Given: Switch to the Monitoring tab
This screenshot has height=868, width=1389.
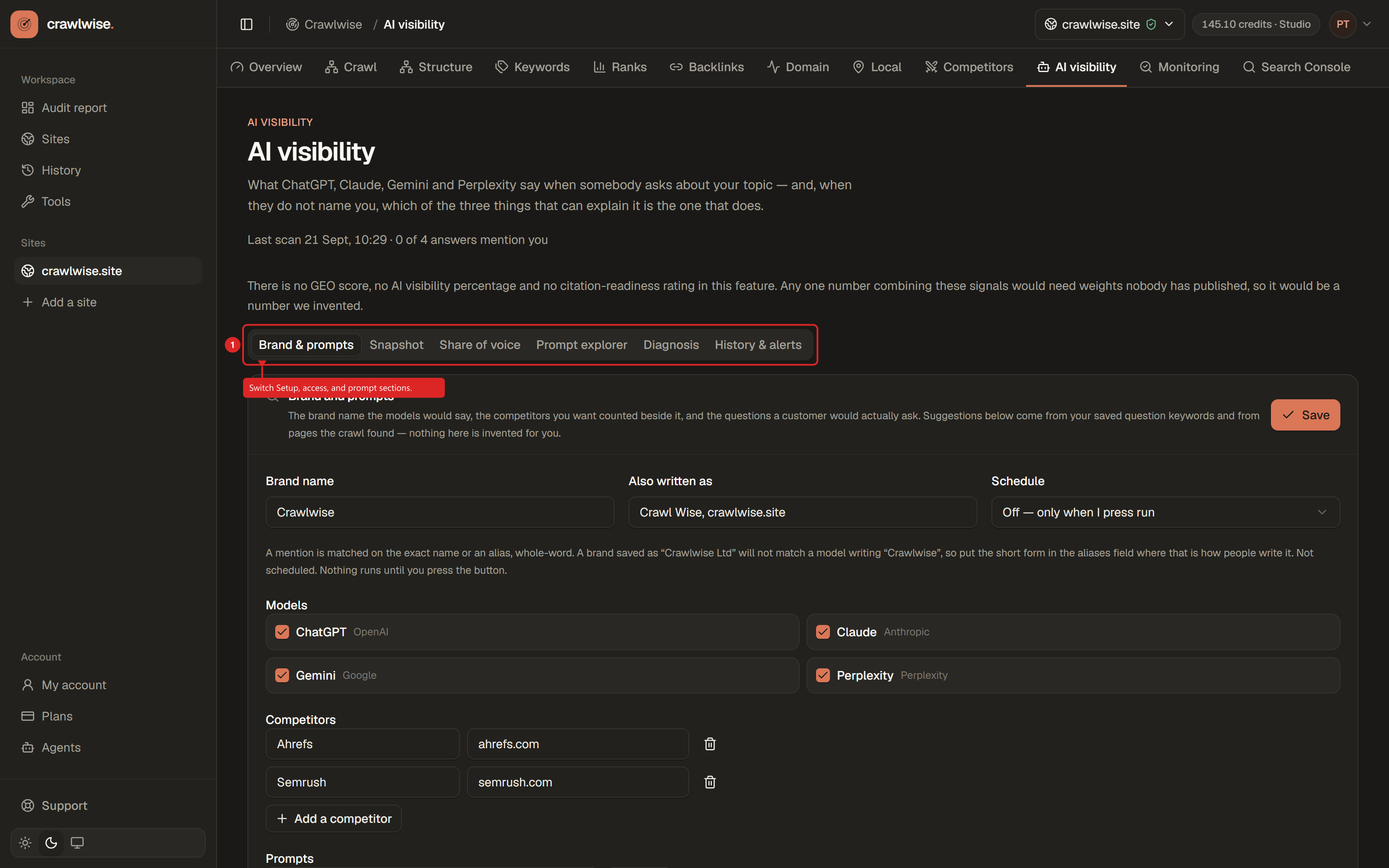Looking at the screenshot, I should coord(1179,67).
